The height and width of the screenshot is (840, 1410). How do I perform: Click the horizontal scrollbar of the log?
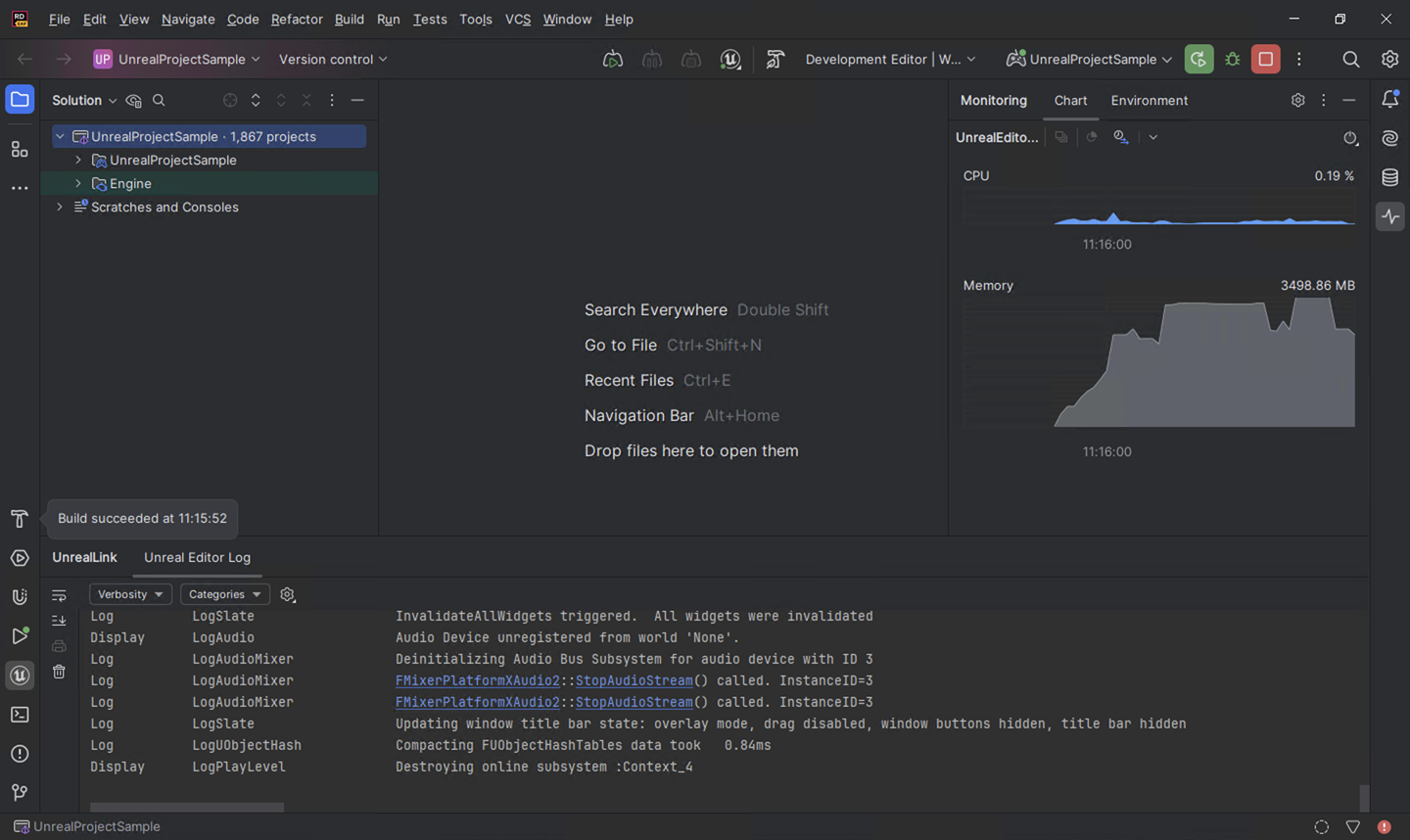(187, 808)
